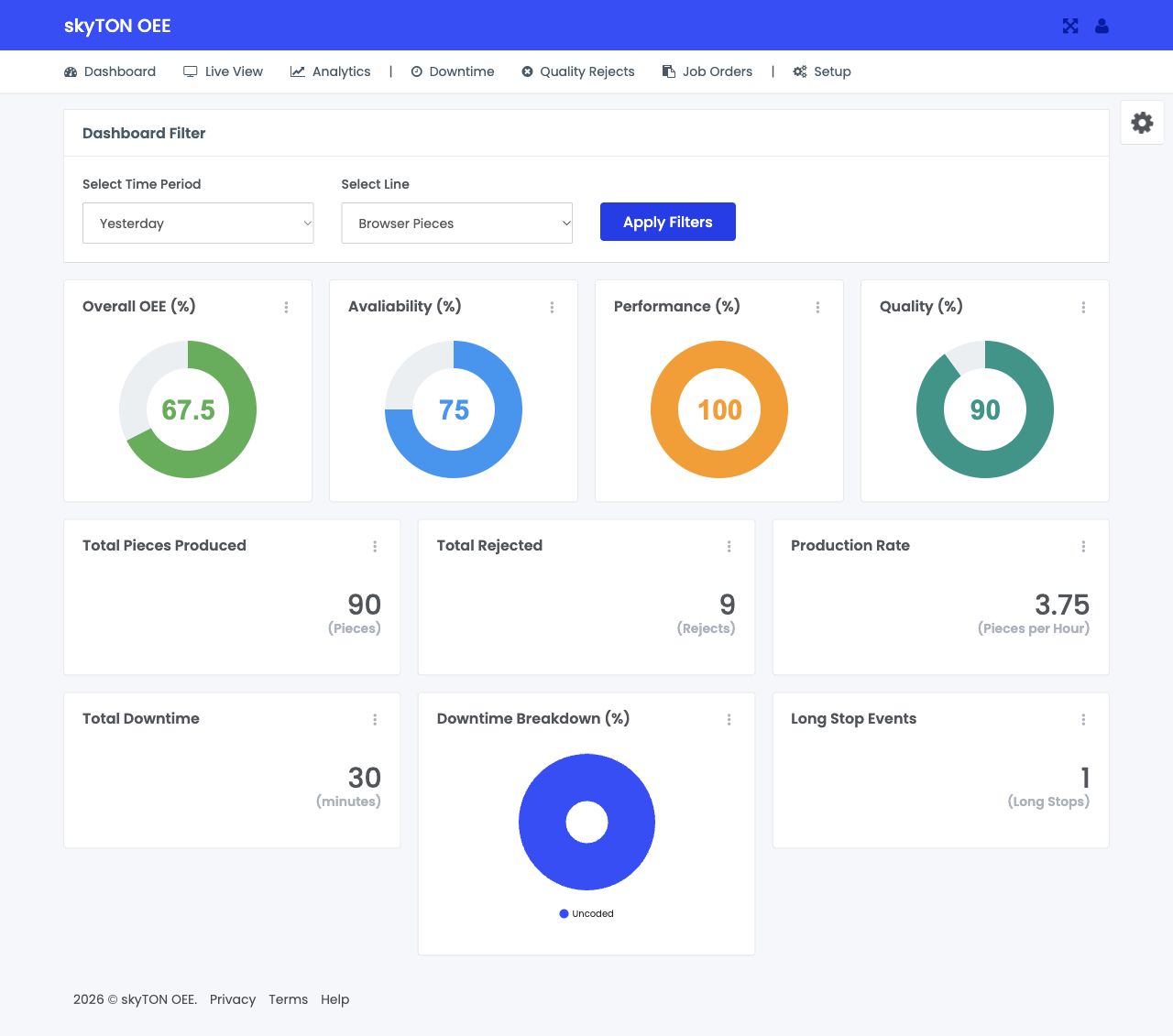The image size is (1173, 1036).
Task: Select the 30 minutes downtime value
Action: pos(364,778)
